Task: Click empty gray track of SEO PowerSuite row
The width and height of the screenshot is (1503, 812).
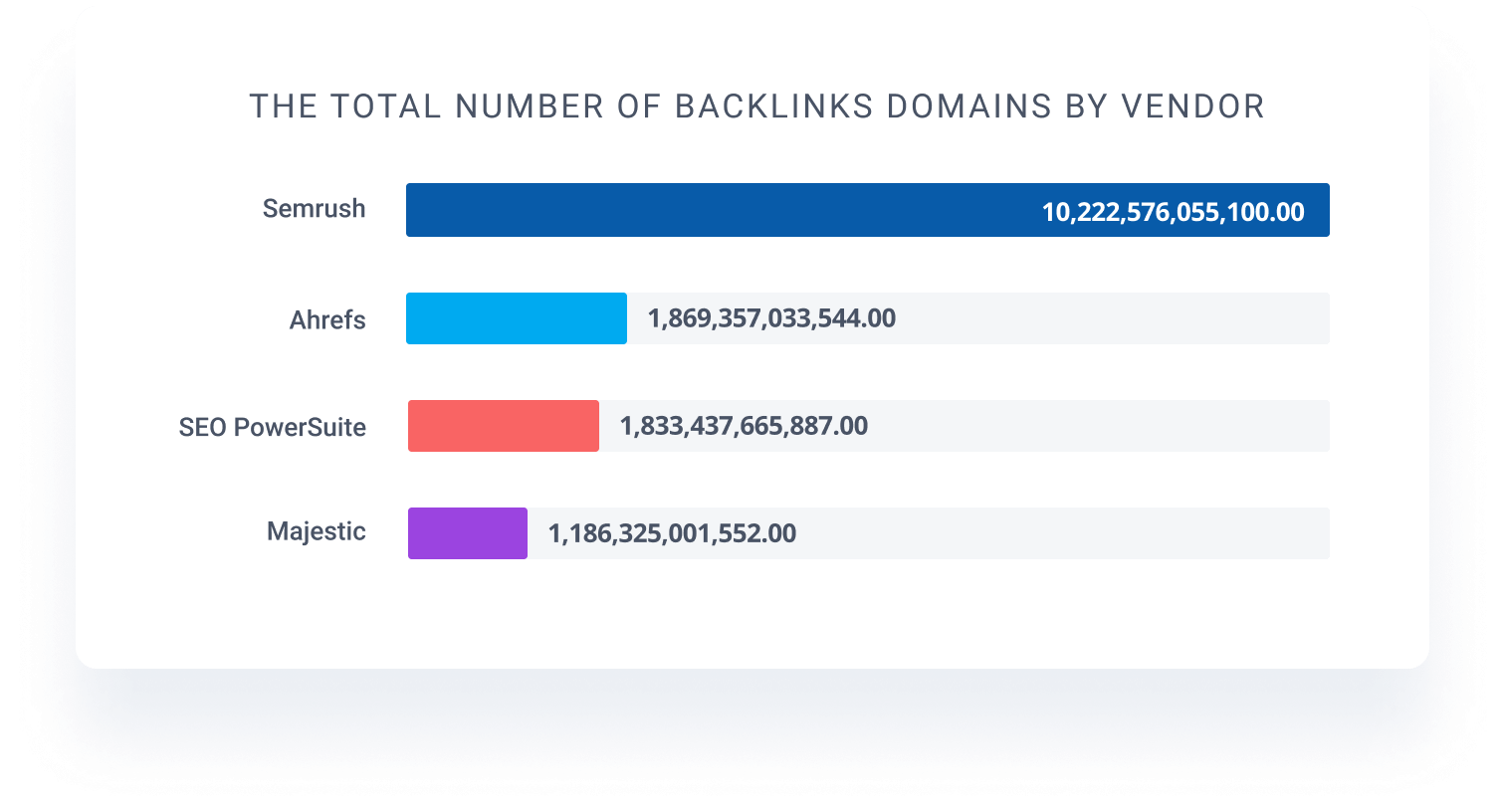Action: (1095, 426)
